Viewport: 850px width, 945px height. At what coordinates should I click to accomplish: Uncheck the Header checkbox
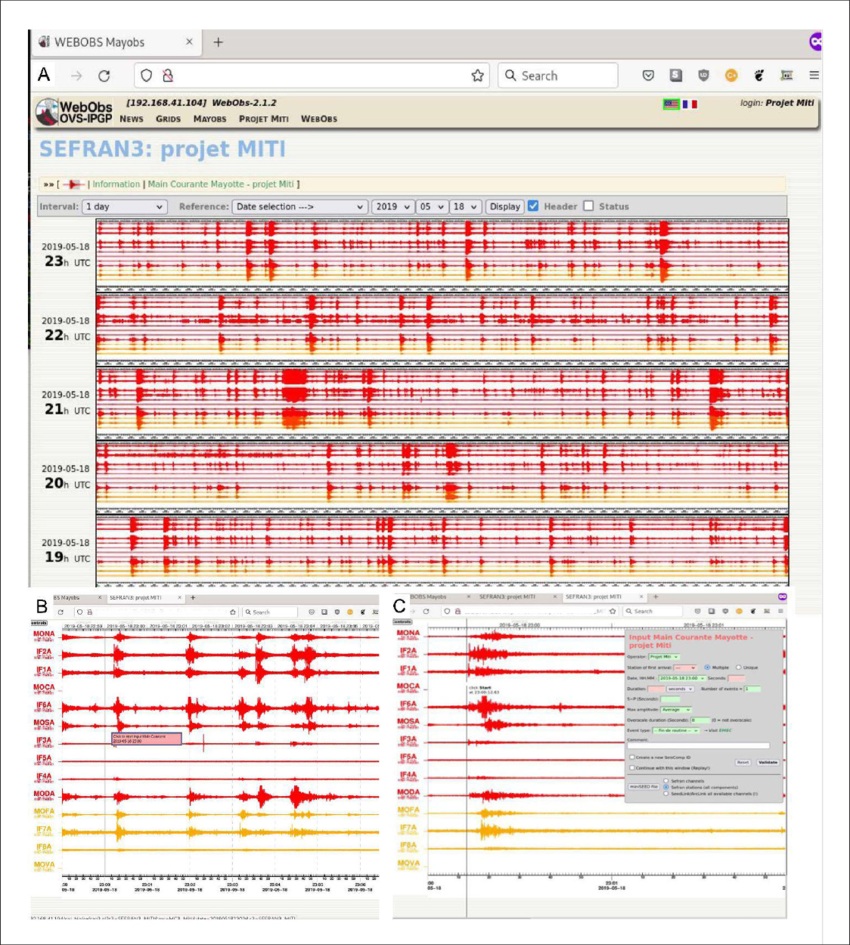(533, 206)
